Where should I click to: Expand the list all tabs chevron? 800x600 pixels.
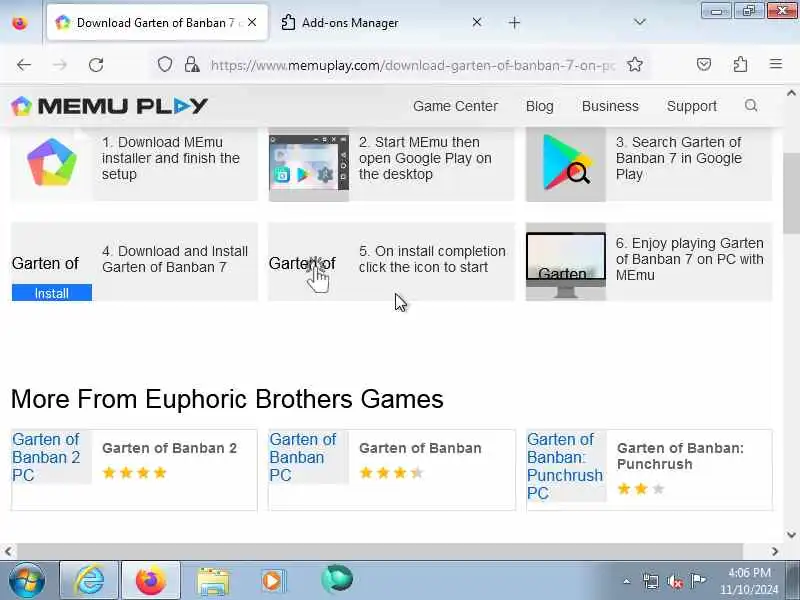639,22
